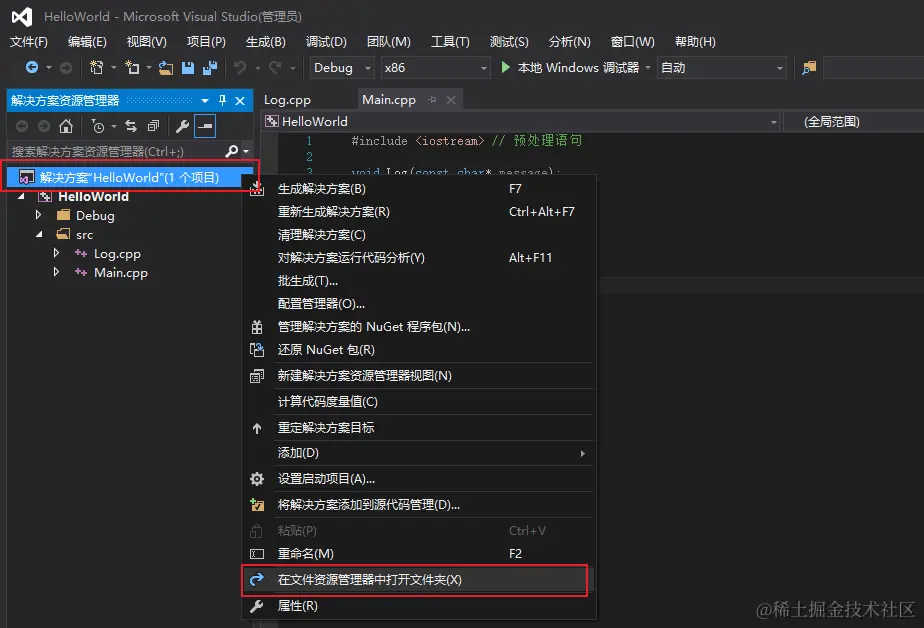
Task: Choose 重命名(M) from context menu
Action: click(418, 554)
